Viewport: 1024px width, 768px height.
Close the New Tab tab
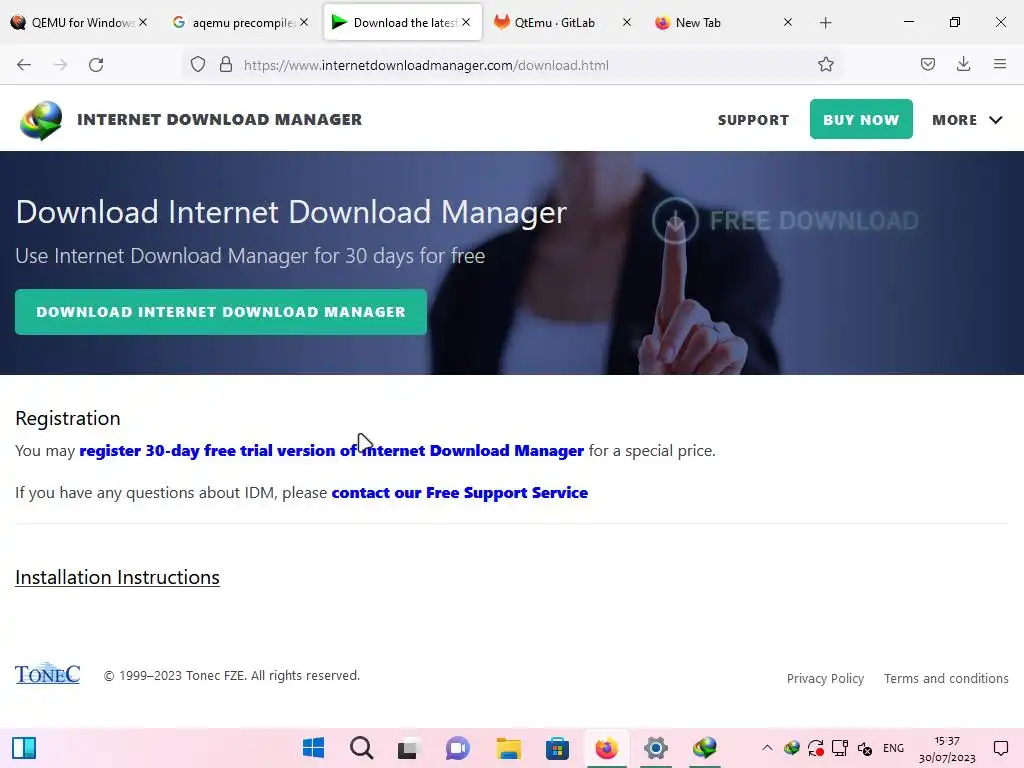pos(788,22)
